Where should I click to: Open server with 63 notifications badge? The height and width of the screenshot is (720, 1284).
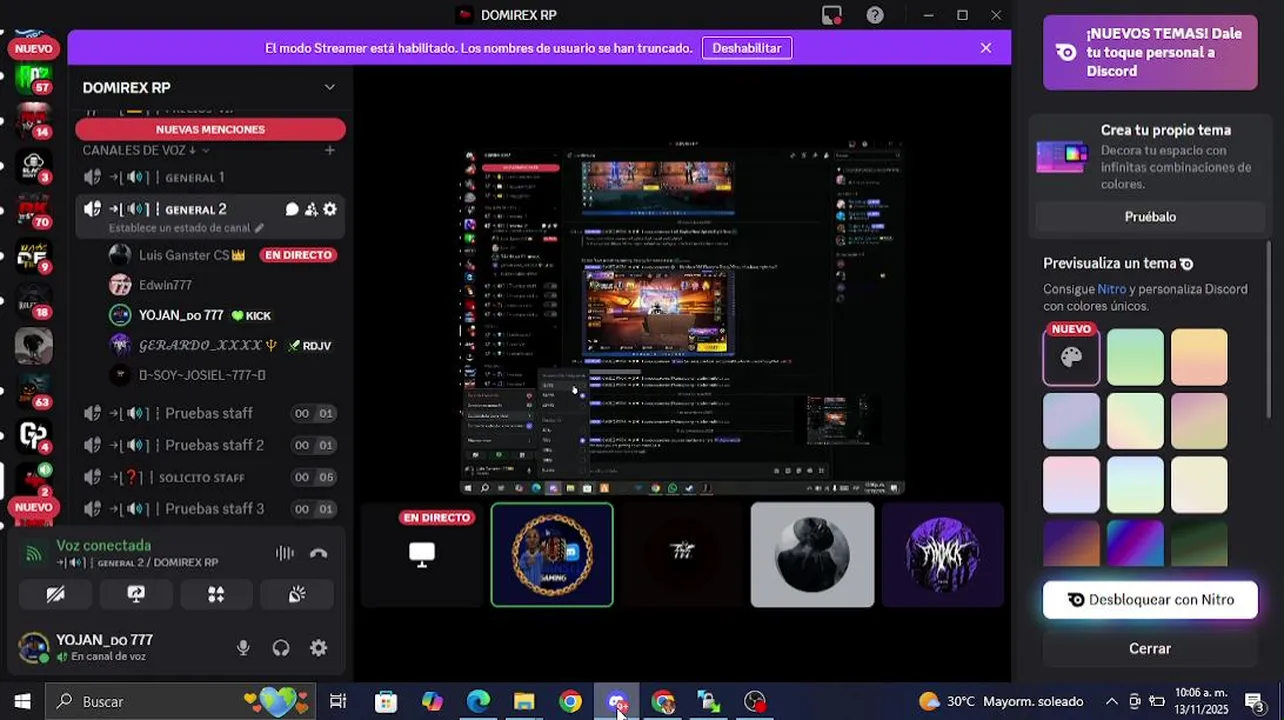click(x=33, y=391)
